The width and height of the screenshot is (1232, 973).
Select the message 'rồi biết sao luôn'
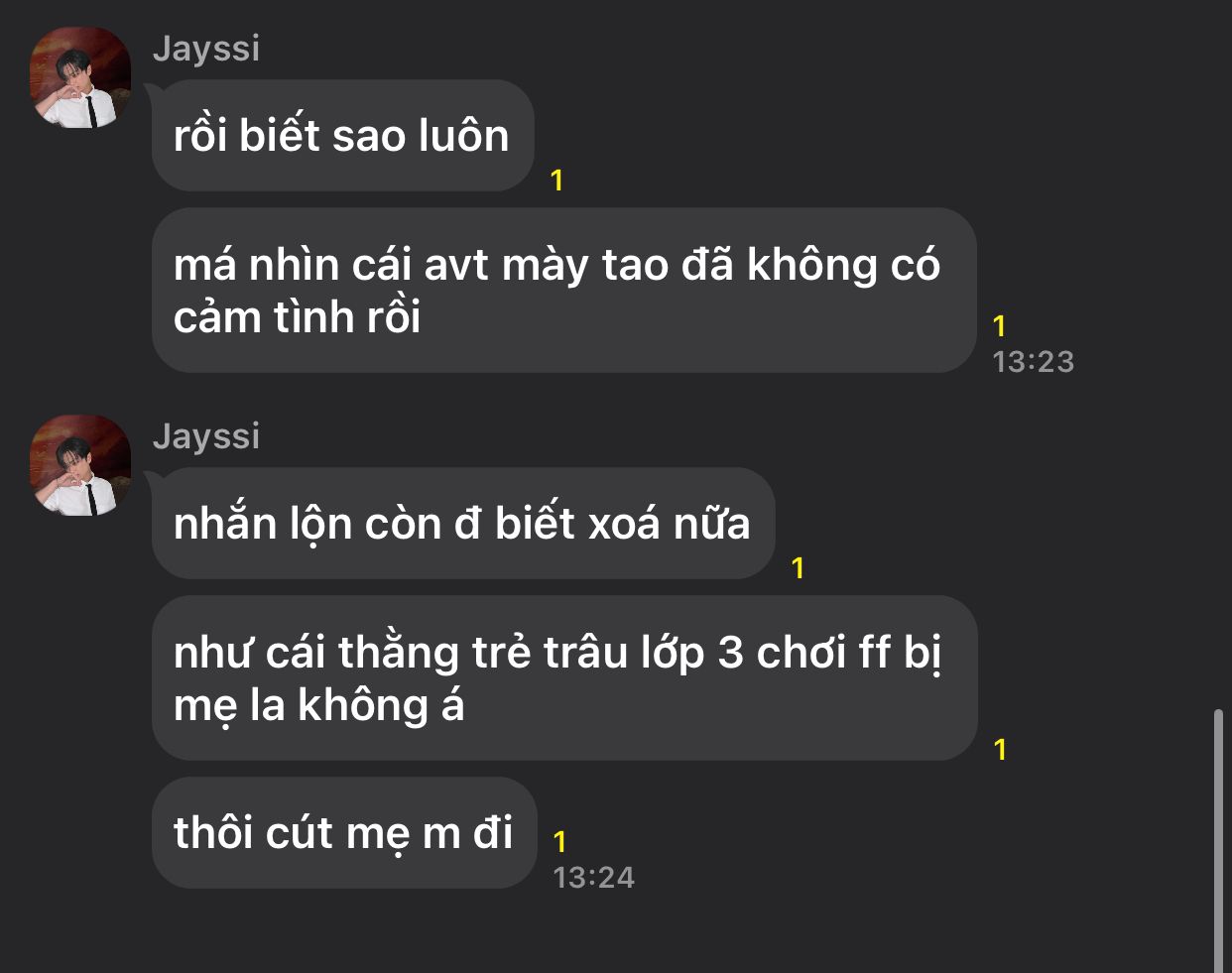point(343,136)
